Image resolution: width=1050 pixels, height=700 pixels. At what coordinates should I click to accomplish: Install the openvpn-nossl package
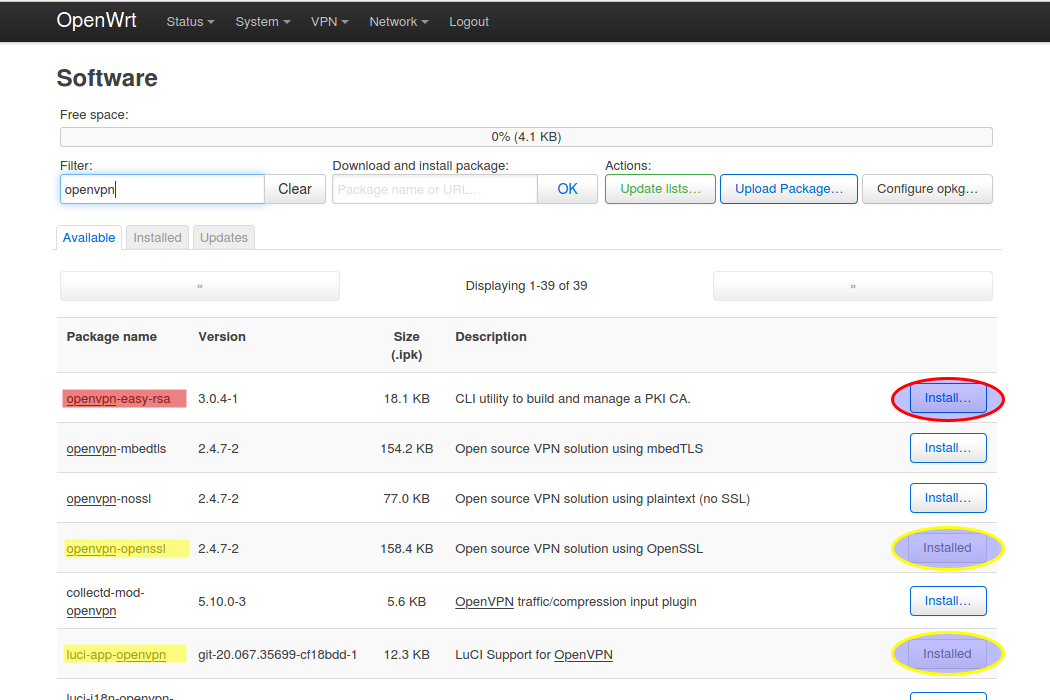pyautogui.click(x=948, y=498)
